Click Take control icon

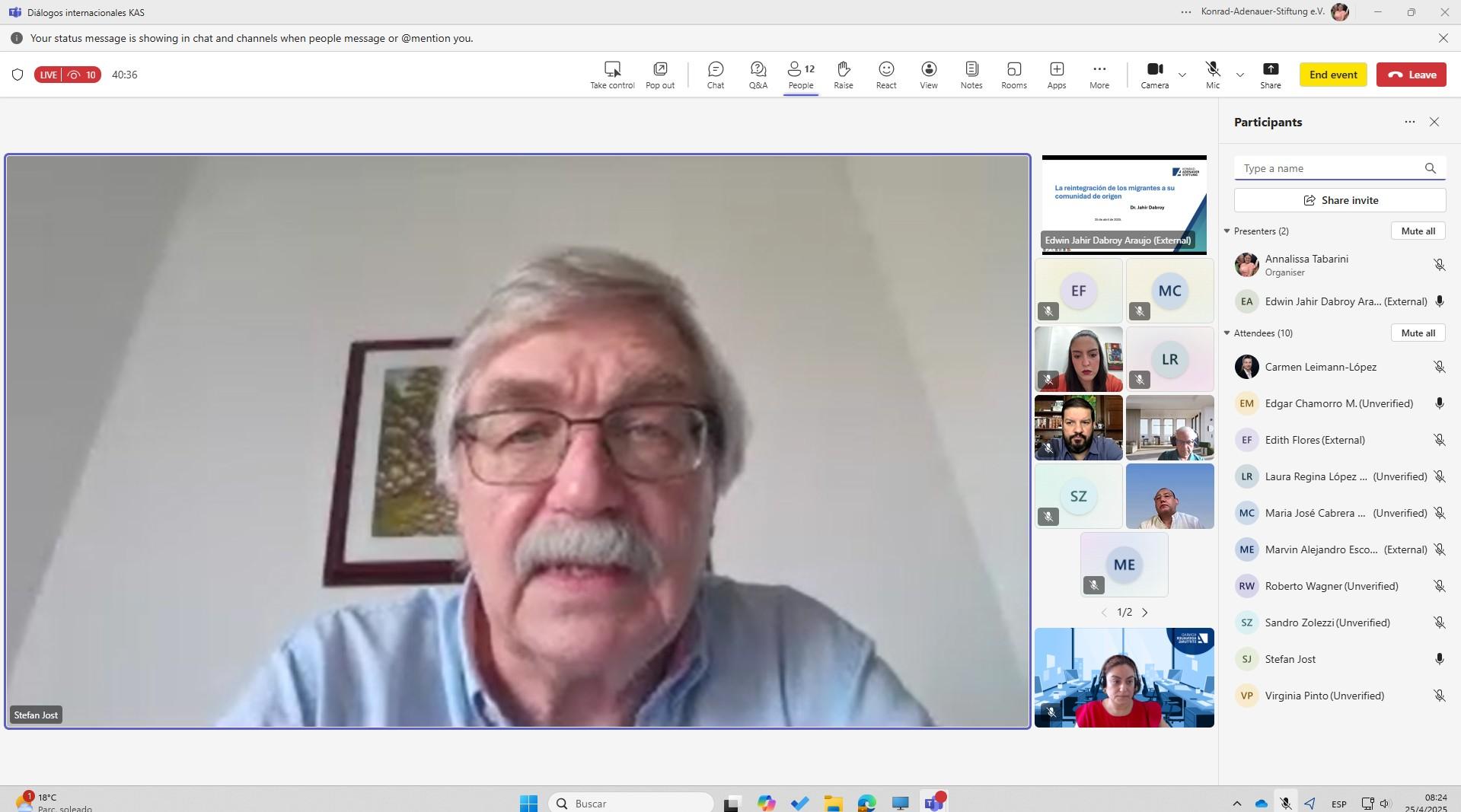click(612, 75)
